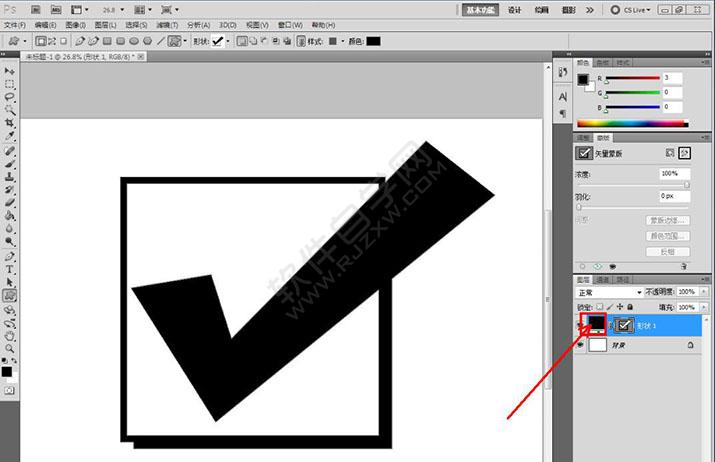Click the trash icon in Masks panel
Viewport: 715px width, 462px height.
tap(683, 267)
